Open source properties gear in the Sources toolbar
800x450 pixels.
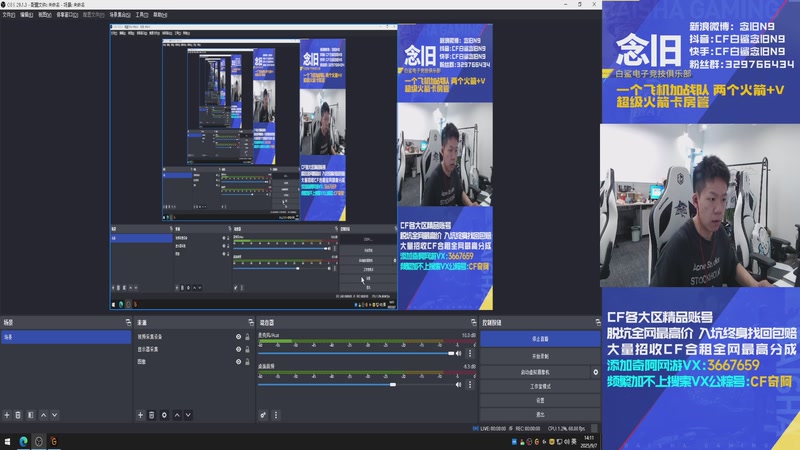point(164,415)
